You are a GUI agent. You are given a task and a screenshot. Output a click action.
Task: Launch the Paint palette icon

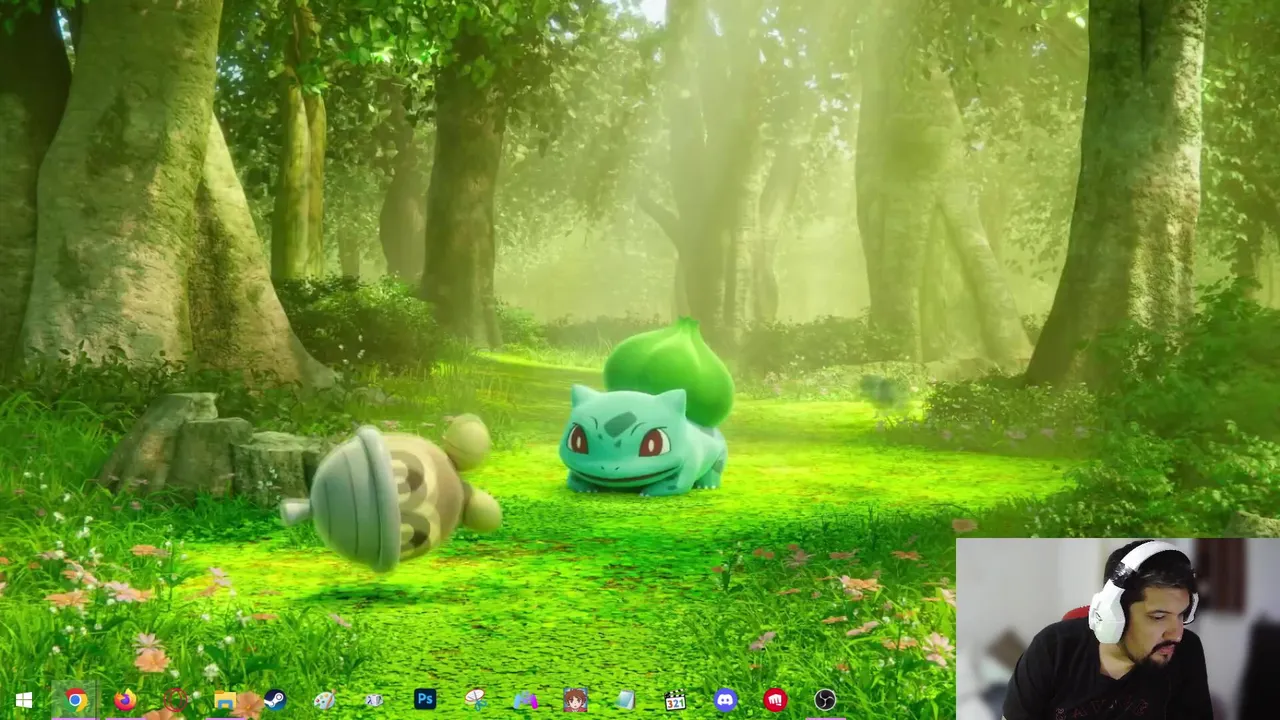pyautogui.click(x=325, y=700)
